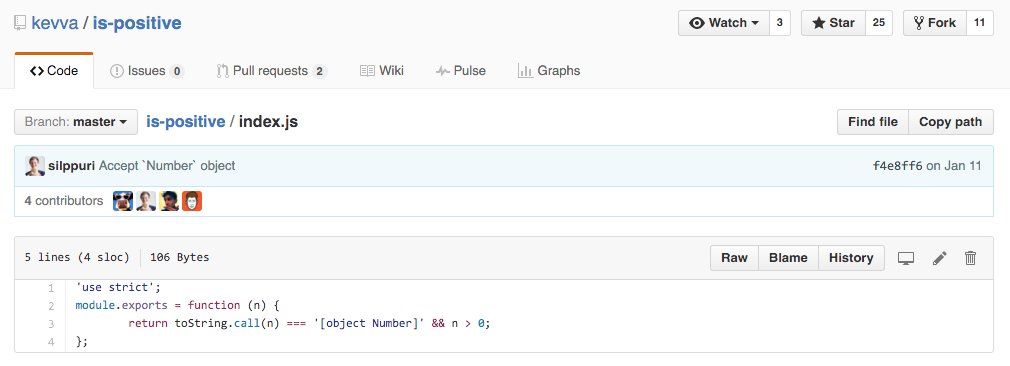The width and height of the screenshot is (1010, 366).
Task: Open the Wiki tab
Action: (x=382, y=71)
